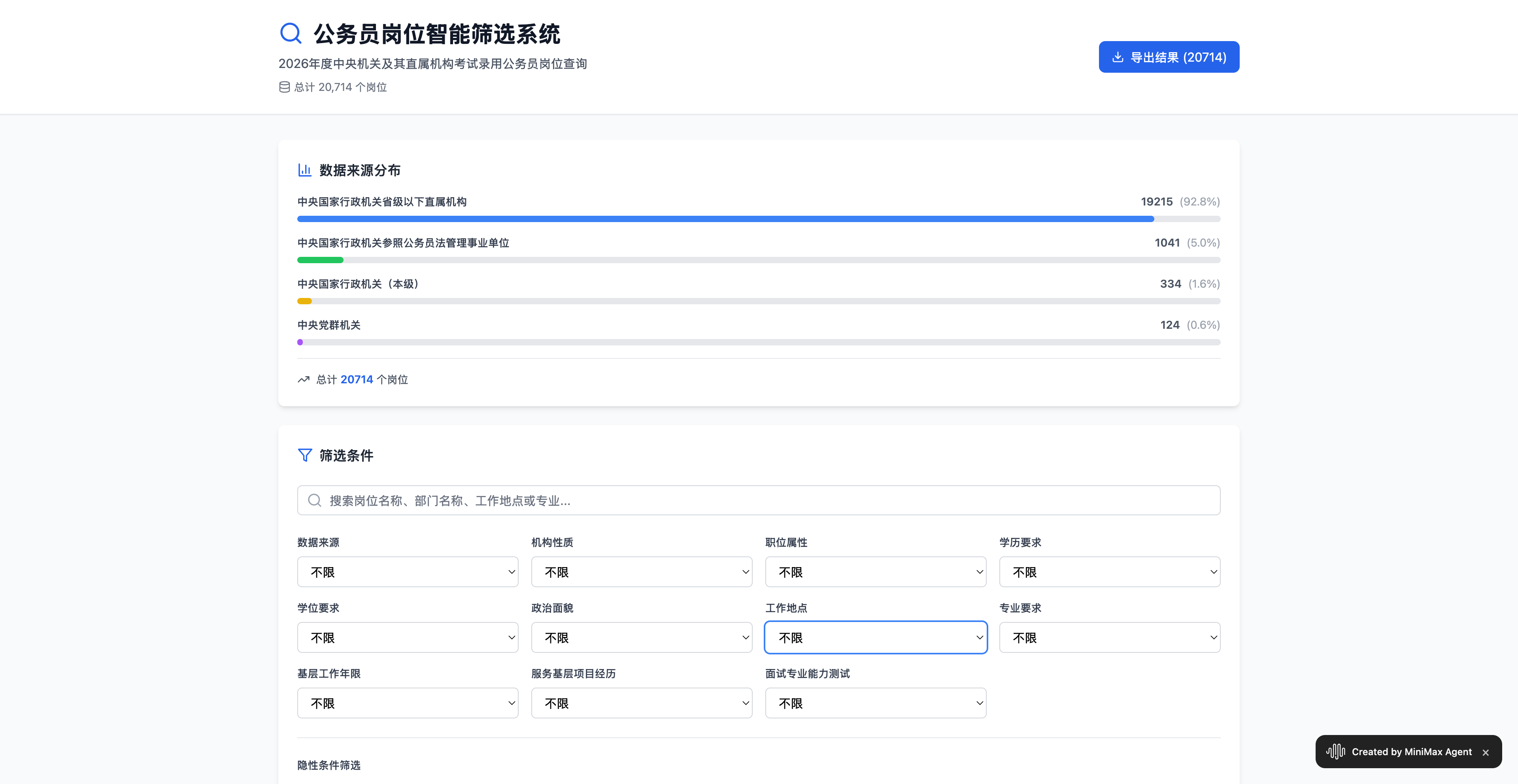Expand the 专业要求 dropdown

pyautogui.click(x=1109, y=637)
